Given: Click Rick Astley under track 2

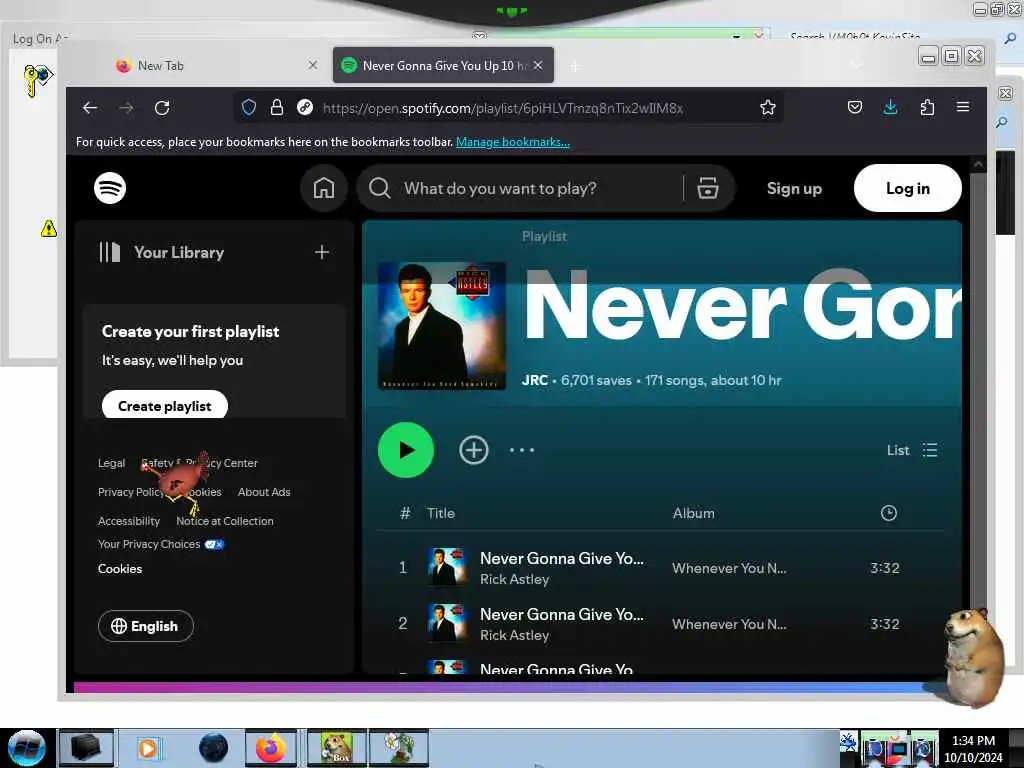Looking at the screenshot, I should click(514, 635).
